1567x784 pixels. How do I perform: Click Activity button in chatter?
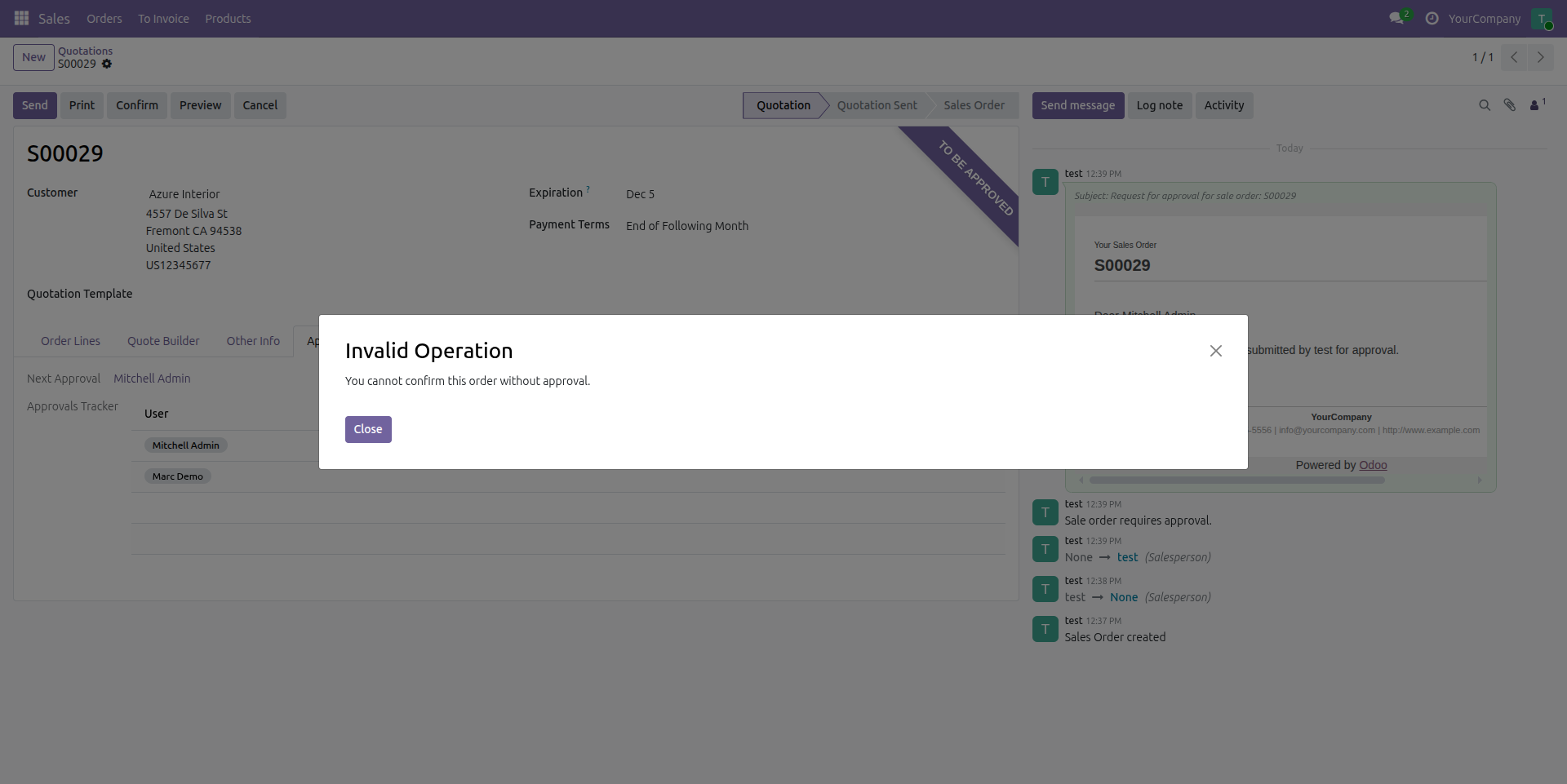pos(1224,105)
